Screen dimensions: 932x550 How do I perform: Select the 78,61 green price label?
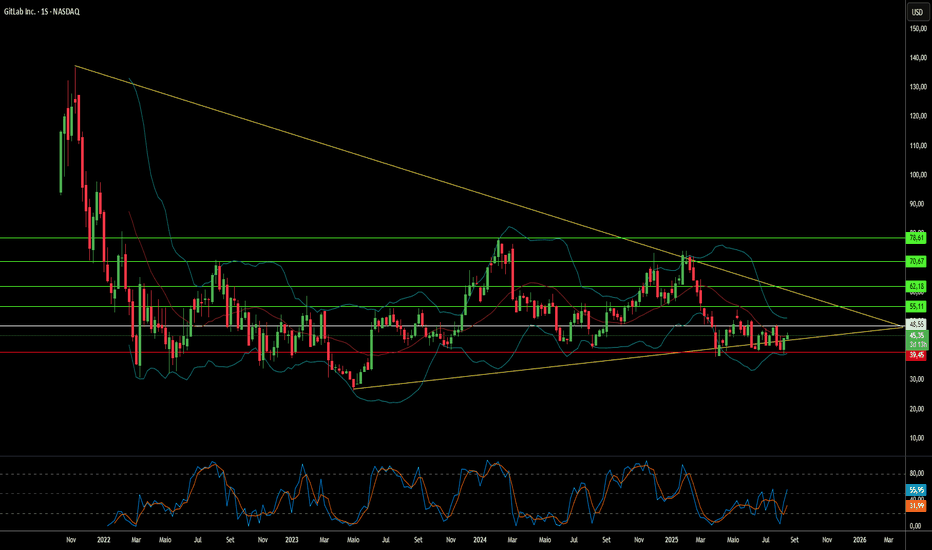coord(917,238)
